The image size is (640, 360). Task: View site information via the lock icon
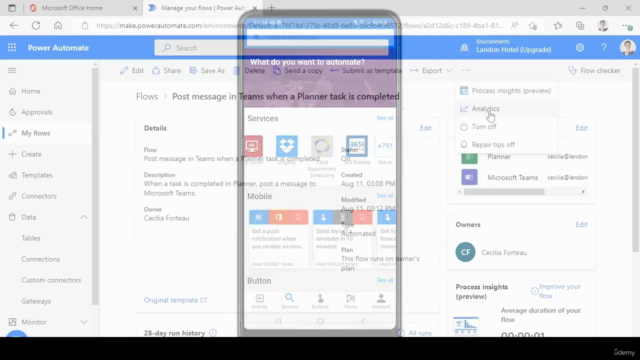pos(84,25)
